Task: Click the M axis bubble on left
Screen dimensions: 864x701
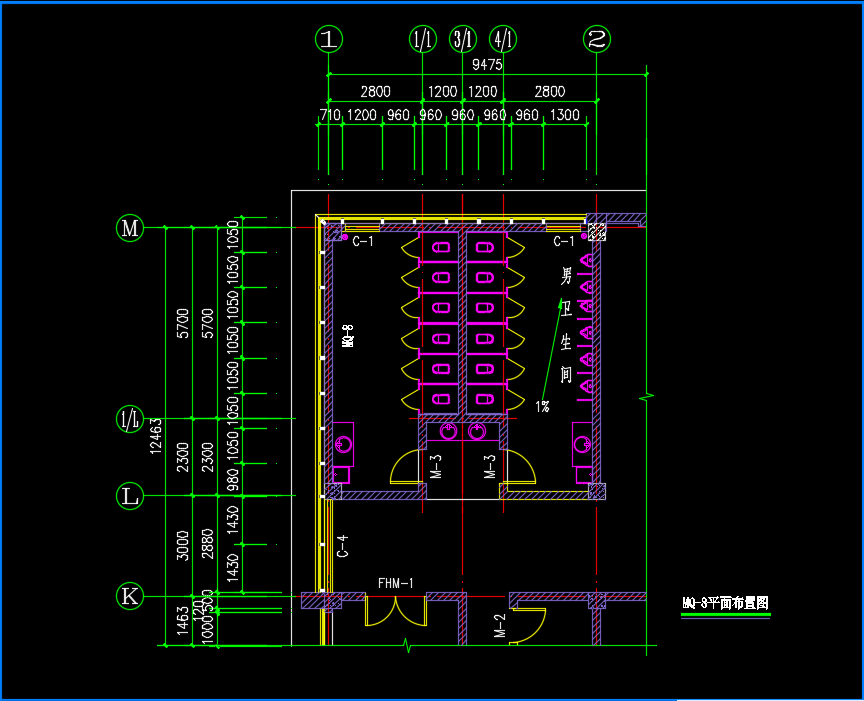Action: click(130, 227)
